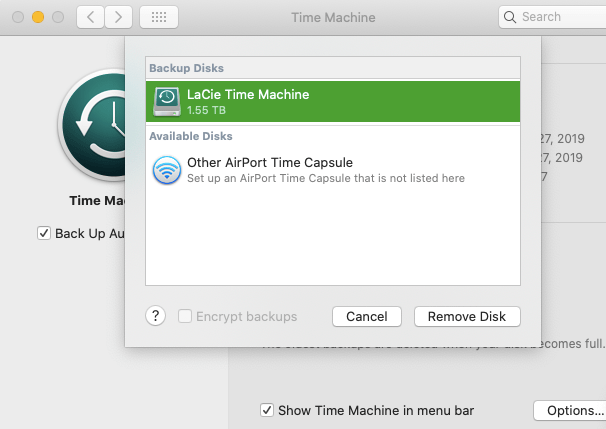606x429 pixels.
Task: Click the large Time Machine clock icon
Action: point(93,125)
